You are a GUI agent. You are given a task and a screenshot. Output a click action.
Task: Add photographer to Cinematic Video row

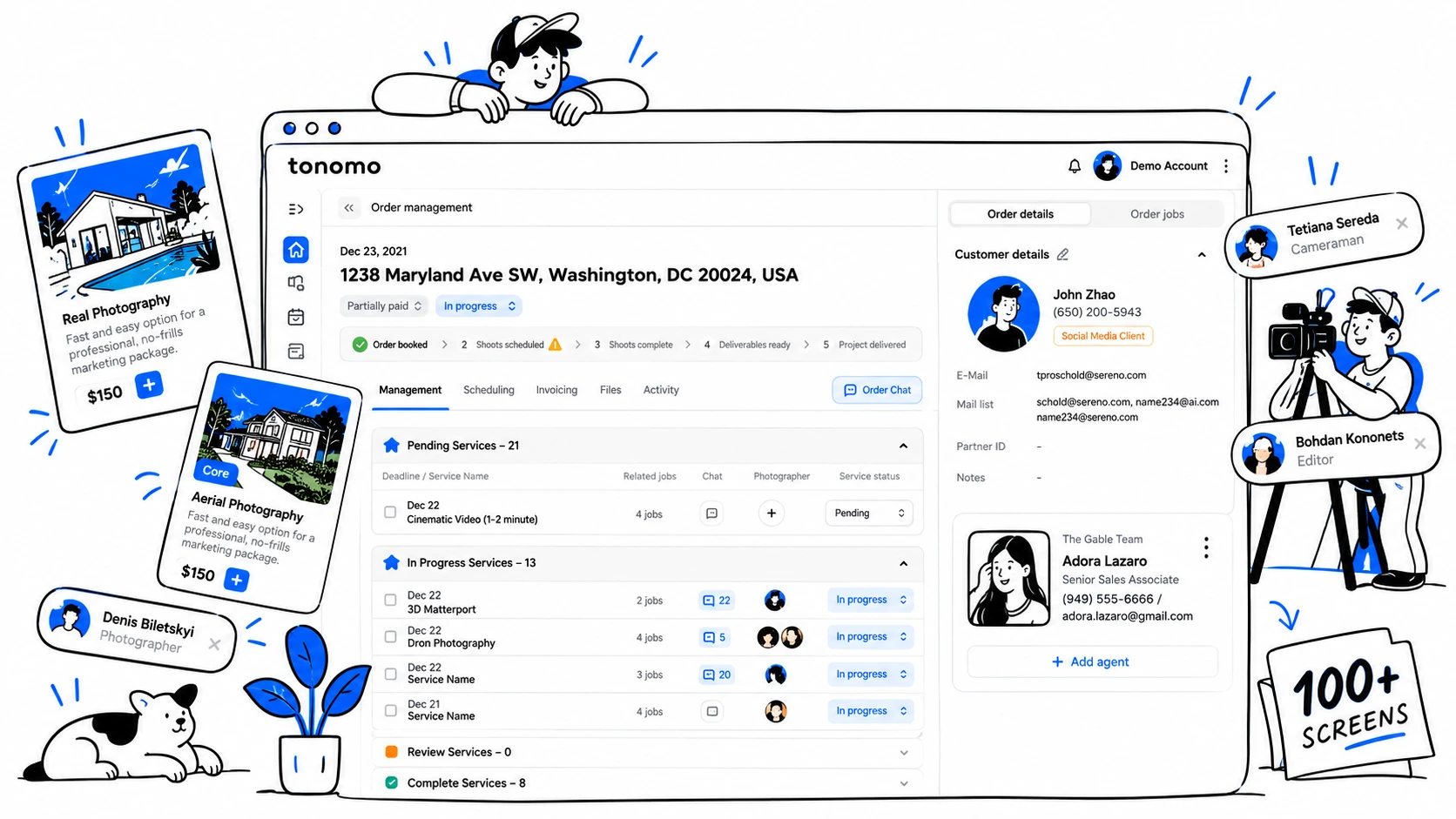point(771,514)
